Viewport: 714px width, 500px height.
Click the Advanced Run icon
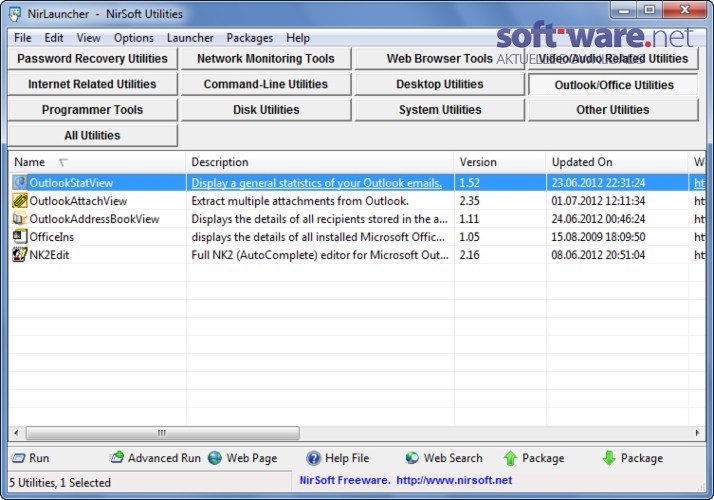[x=117, y=458]
